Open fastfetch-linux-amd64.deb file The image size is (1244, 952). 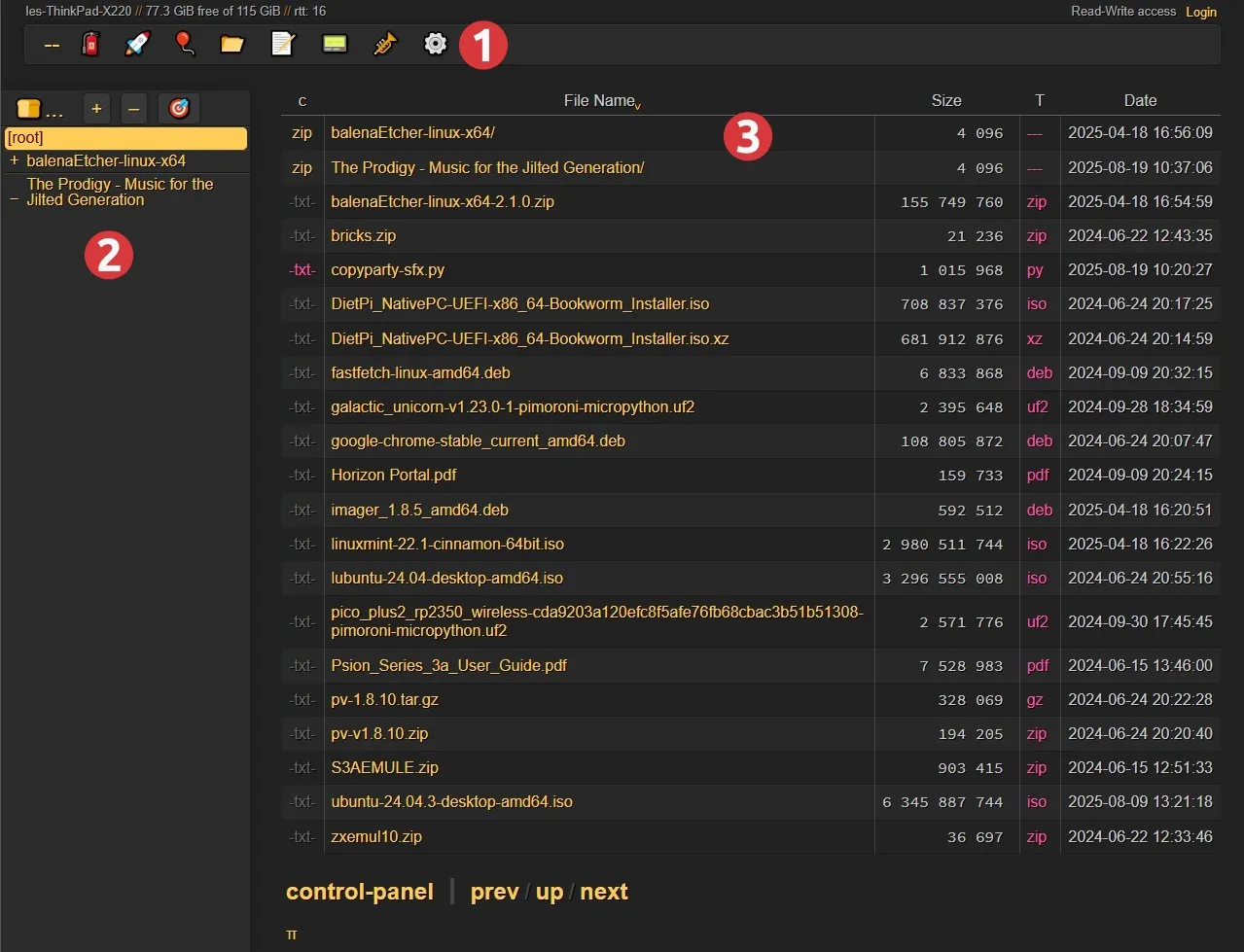[x=420, y=373]
